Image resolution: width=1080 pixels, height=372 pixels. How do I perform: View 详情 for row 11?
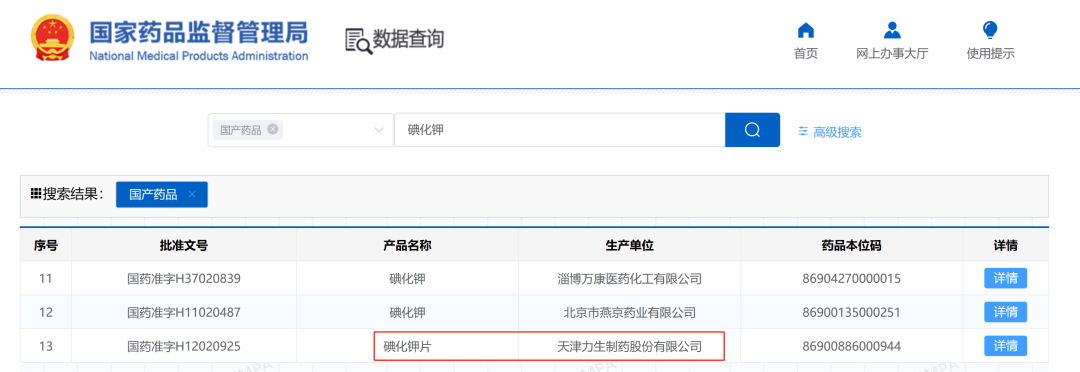coord(1005,279)
